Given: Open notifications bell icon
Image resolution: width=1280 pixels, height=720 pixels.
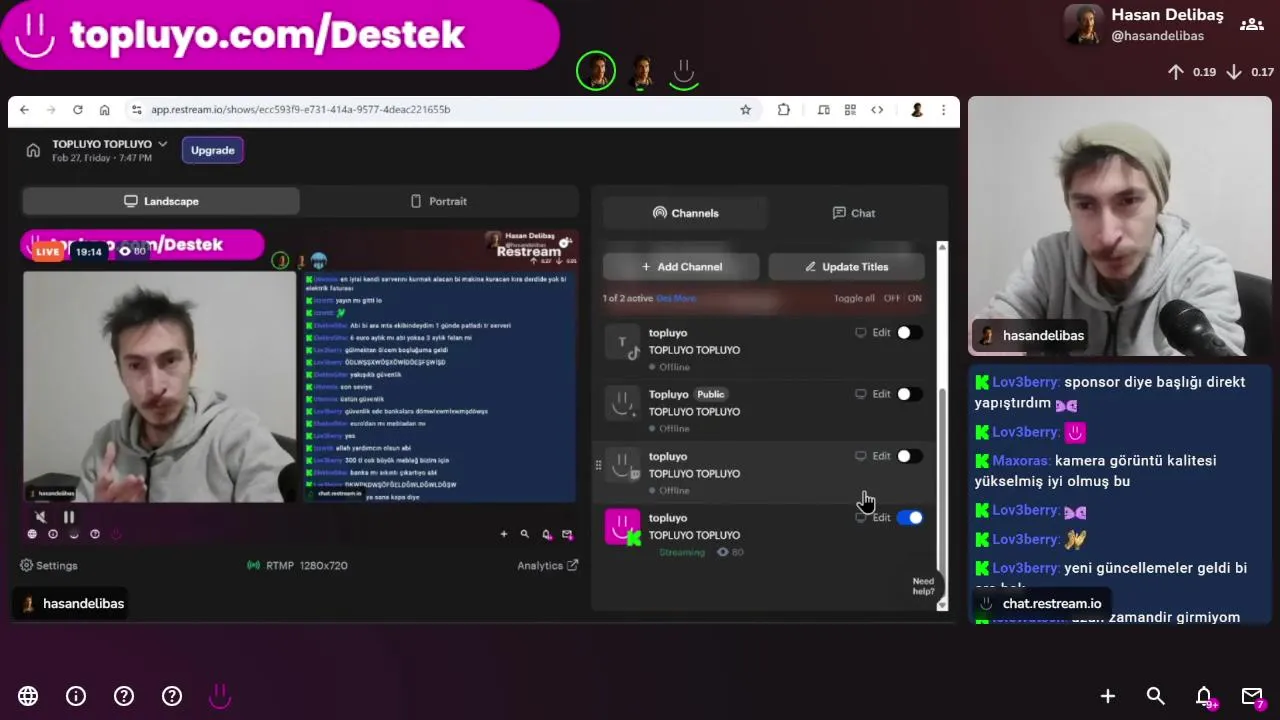Looking at the screenshot, I should pos(1205,696).
